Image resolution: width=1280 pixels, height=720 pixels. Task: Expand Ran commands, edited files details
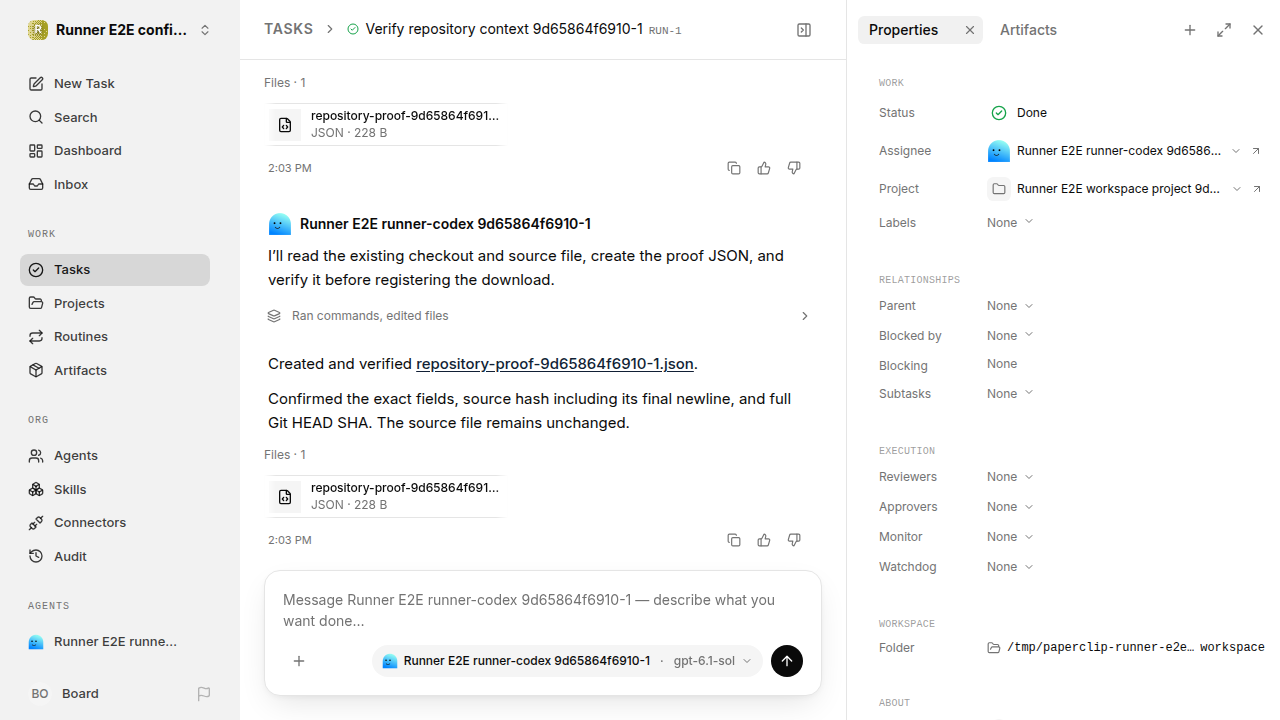pyautogui.click(x=538, y=316)
